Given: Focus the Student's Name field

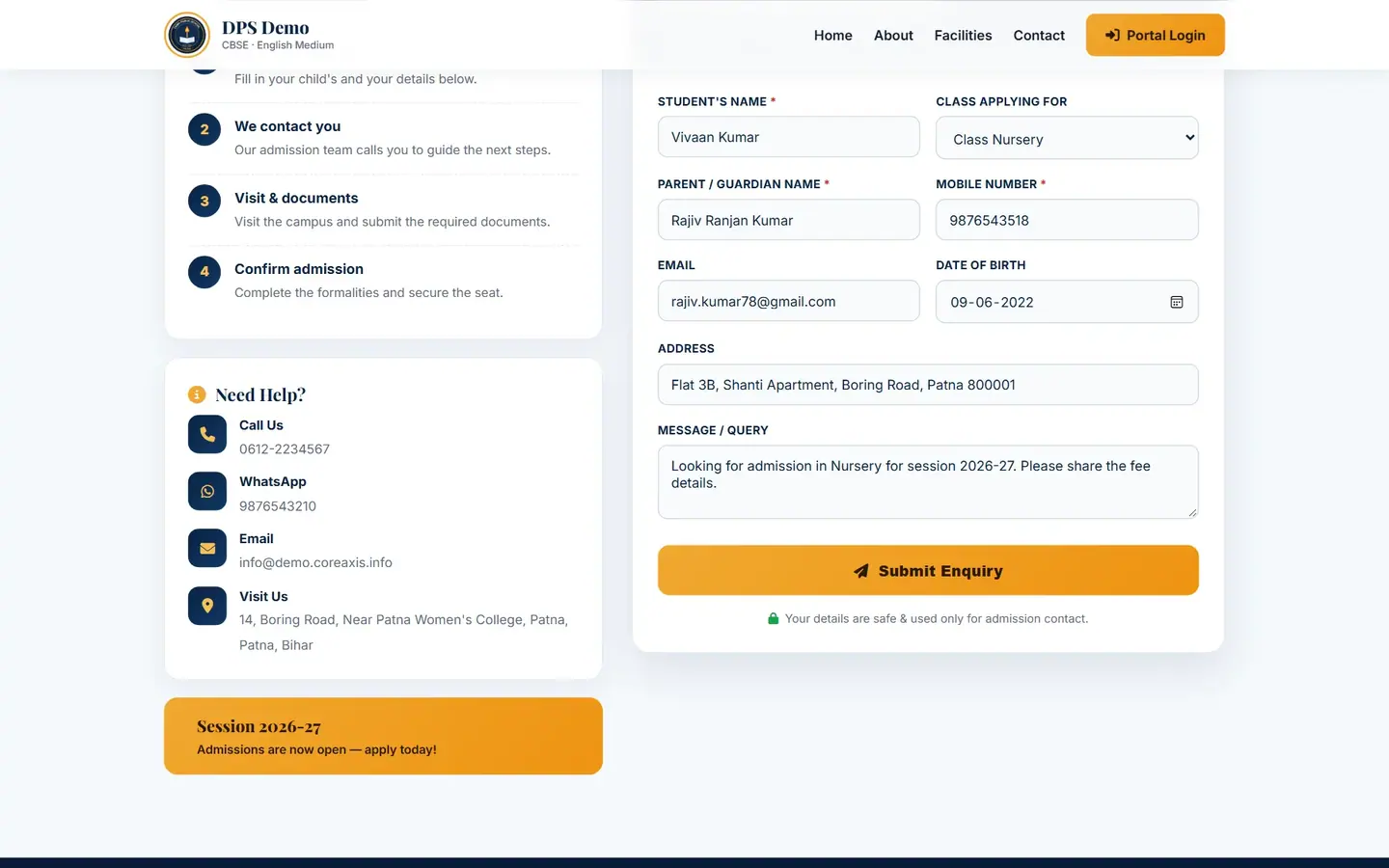Looking at the screenshot, I should click(x=789, y=137).
